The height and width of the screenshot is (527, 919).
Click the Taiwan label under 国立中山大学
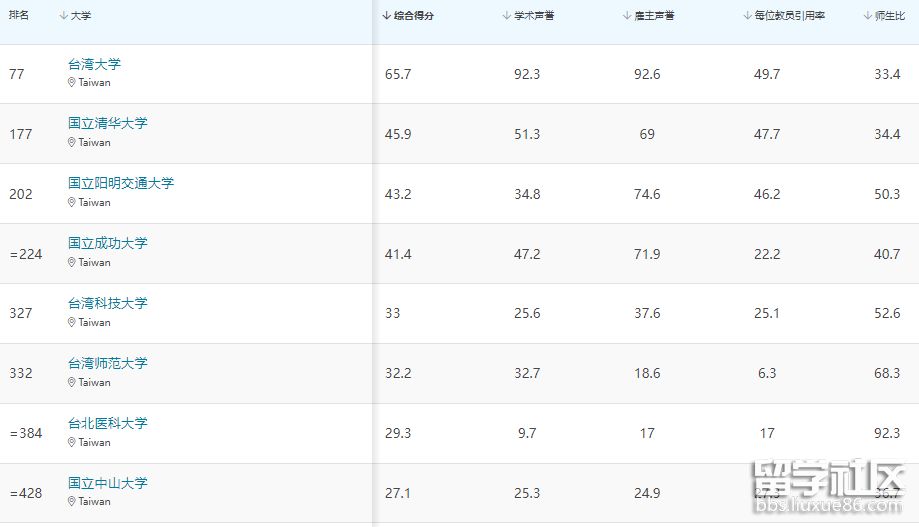click(94, 502)
